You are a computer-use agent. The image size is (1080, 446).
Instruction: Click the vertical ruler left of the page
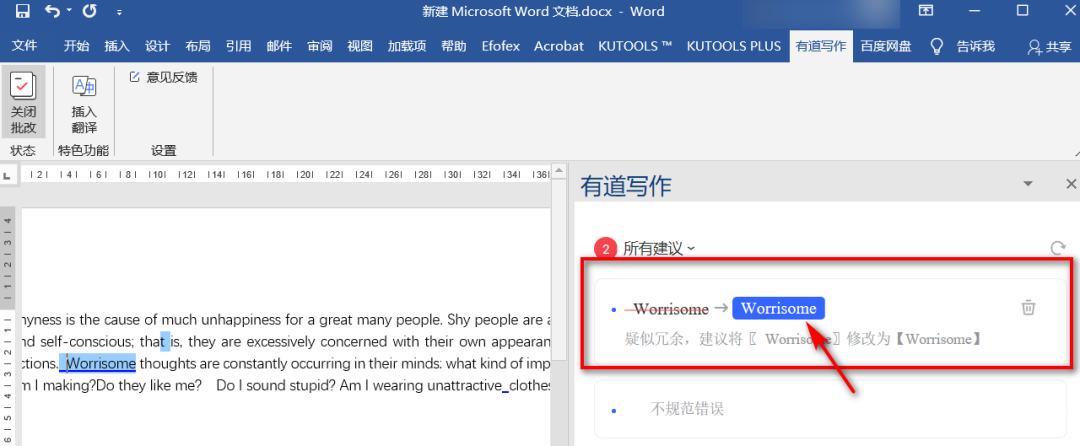8,328
